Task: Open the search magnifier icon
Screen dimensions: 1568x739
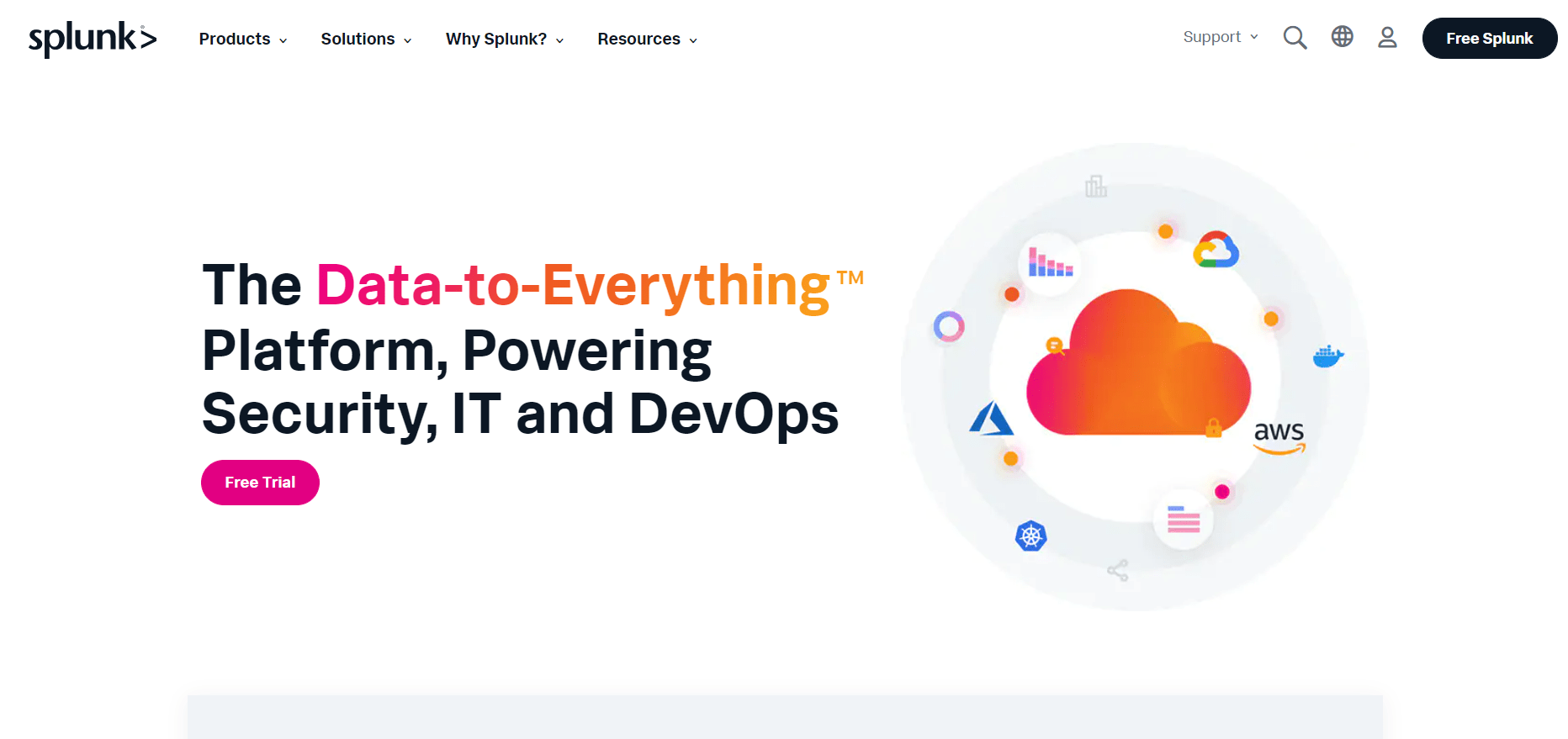Action: coord(1295,38)
